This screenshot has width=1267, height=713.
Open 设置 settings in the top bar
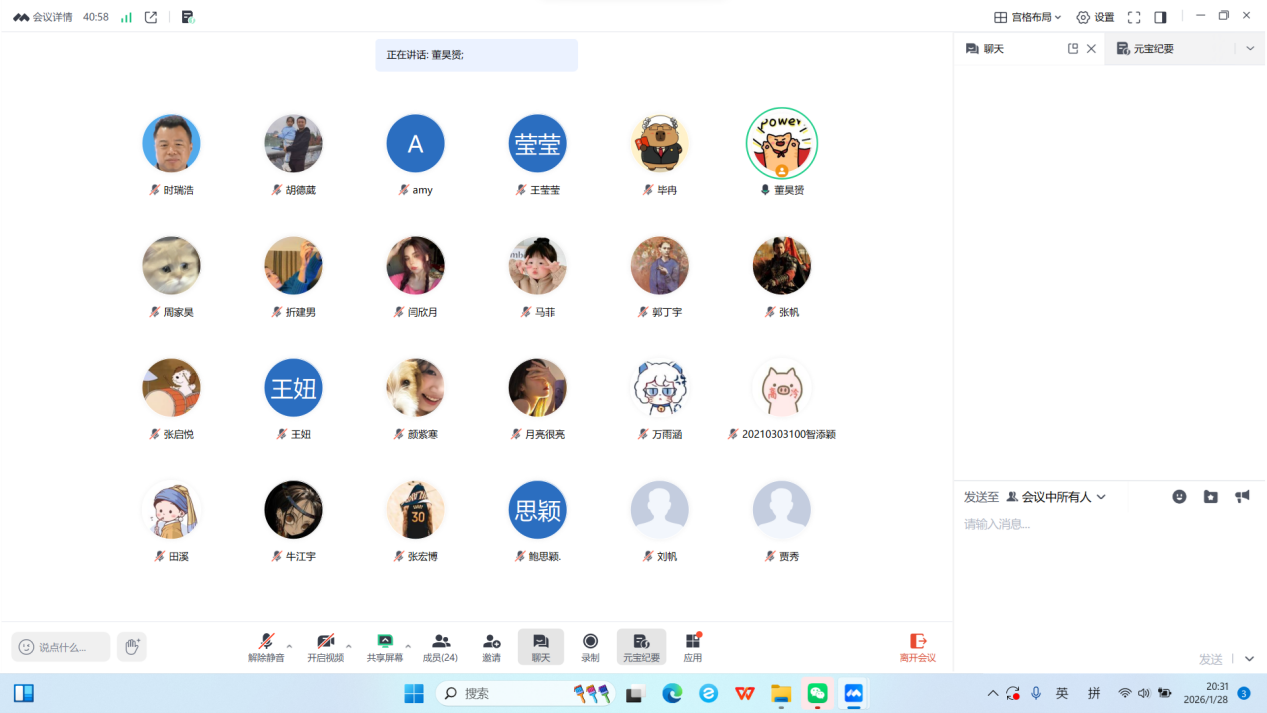coord(1095,17)
